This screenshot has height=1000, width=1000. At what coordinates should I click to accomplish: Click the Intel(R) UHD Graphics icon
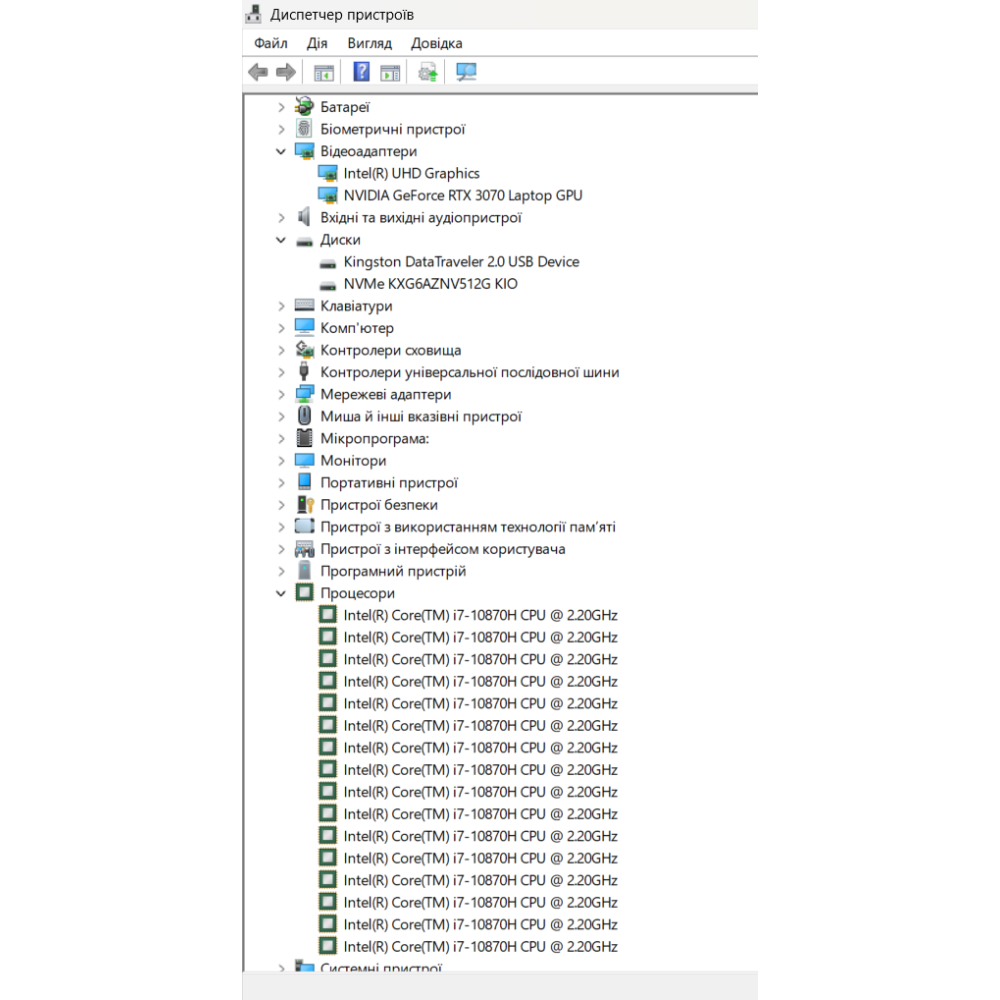pos(328,173)
